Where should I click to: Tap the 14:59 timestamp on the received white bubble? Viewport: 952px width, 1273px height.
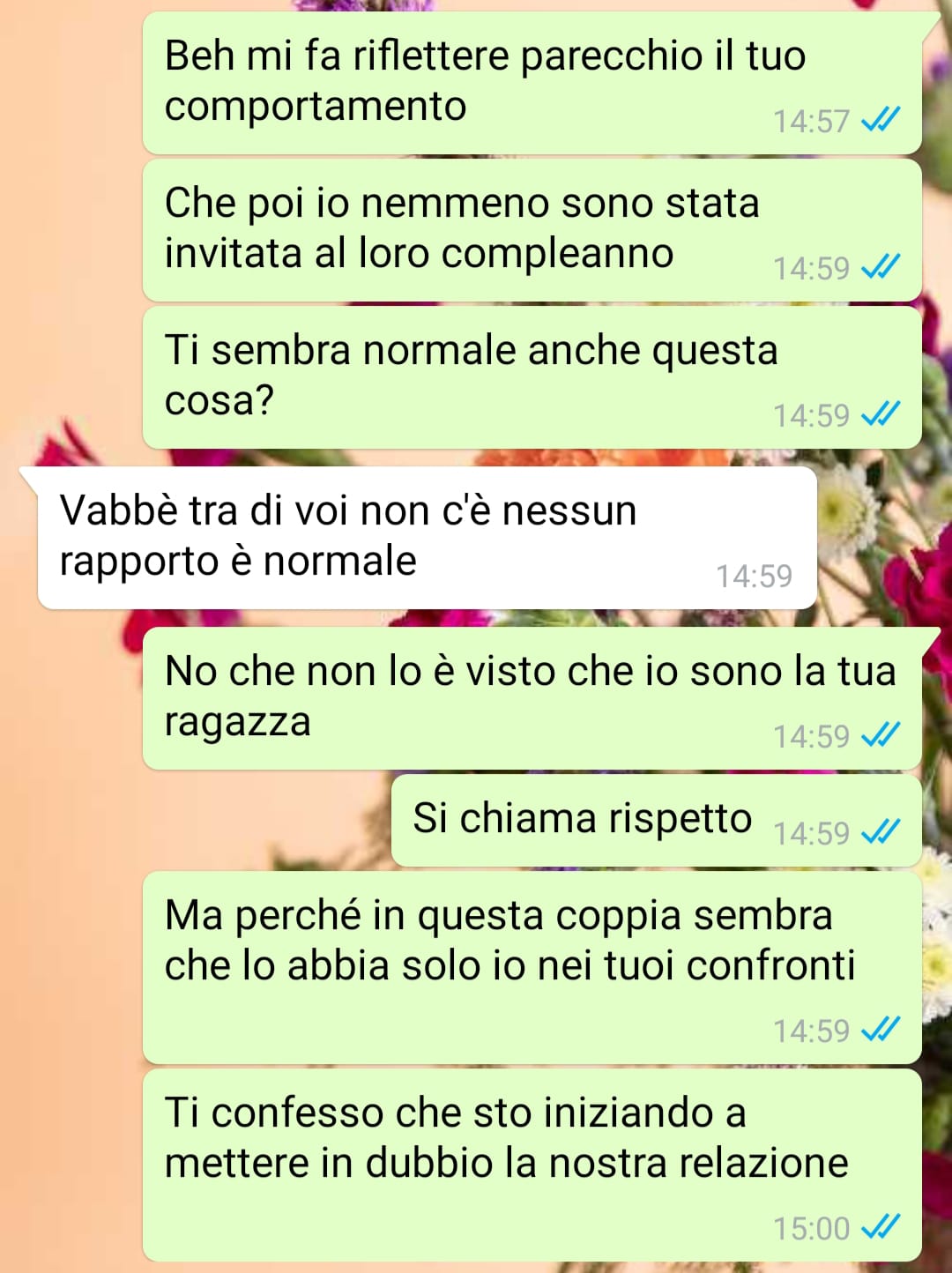pos(754,576)
